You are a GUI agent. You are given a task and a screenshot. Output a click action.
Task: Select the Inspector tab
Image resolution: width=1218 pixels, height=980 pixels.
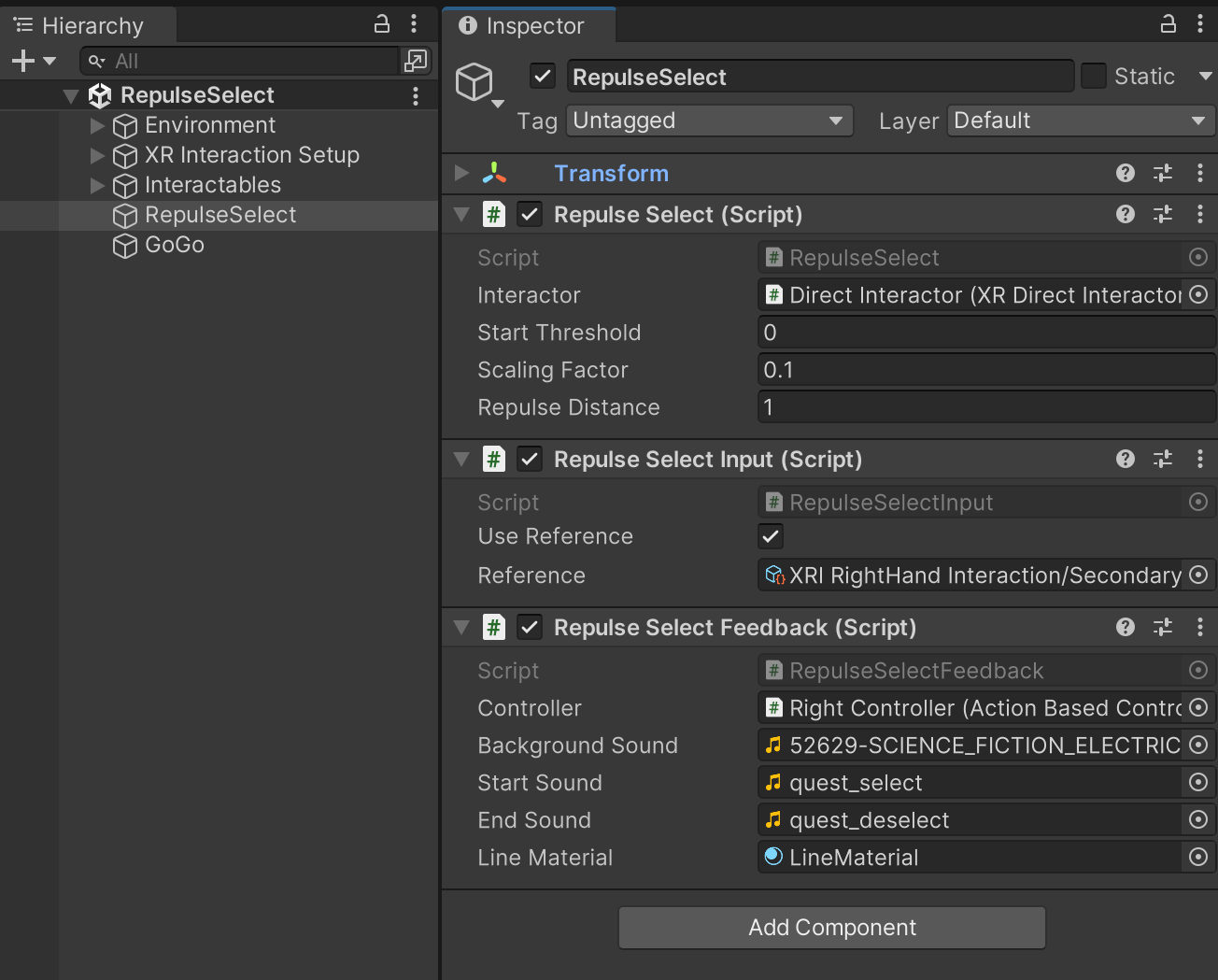527,25
